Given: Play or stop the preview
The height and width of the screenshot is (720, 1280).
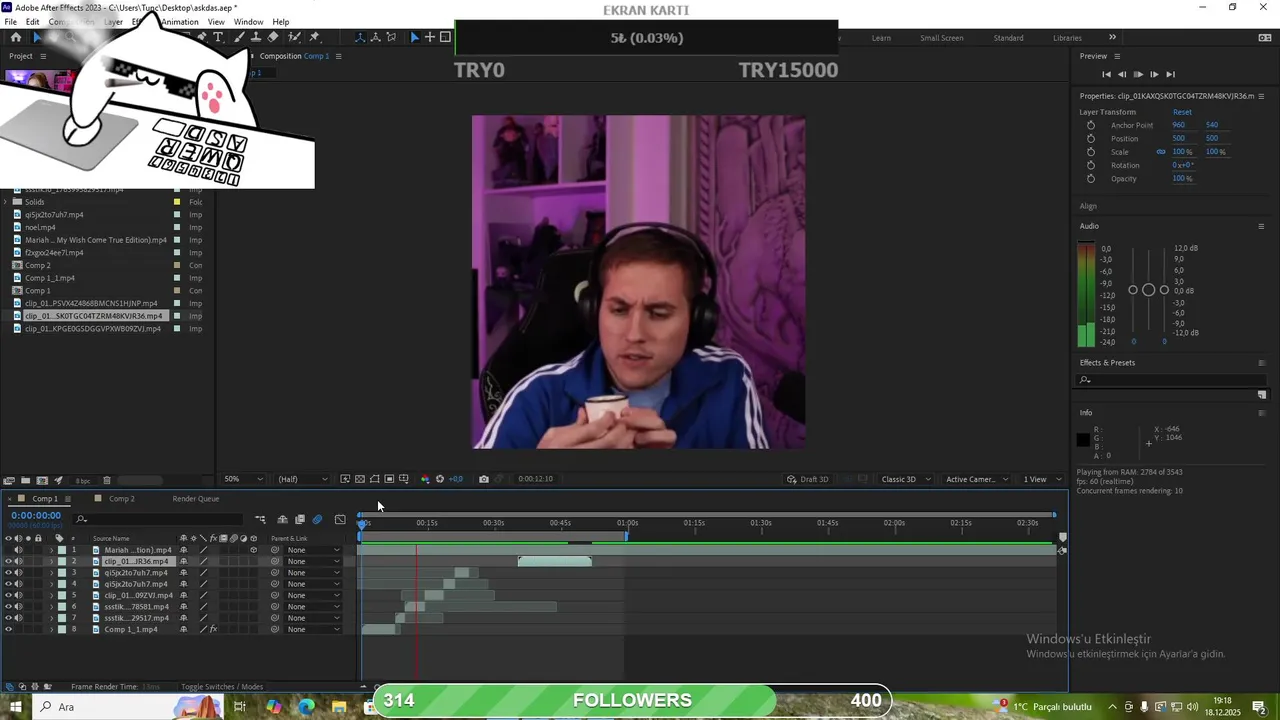Looking at the screenshot, I should (1138, 74).
